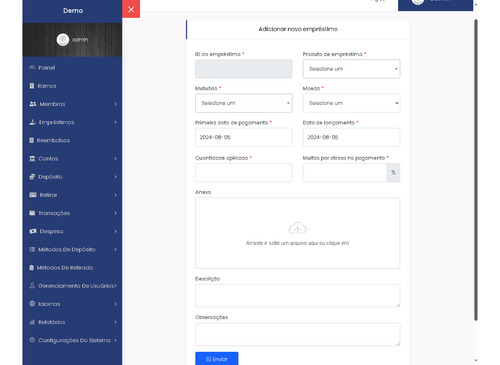Open the Reembolsos menu item
The width and height of the screenshot is (500, 365).
pos(72,140)
